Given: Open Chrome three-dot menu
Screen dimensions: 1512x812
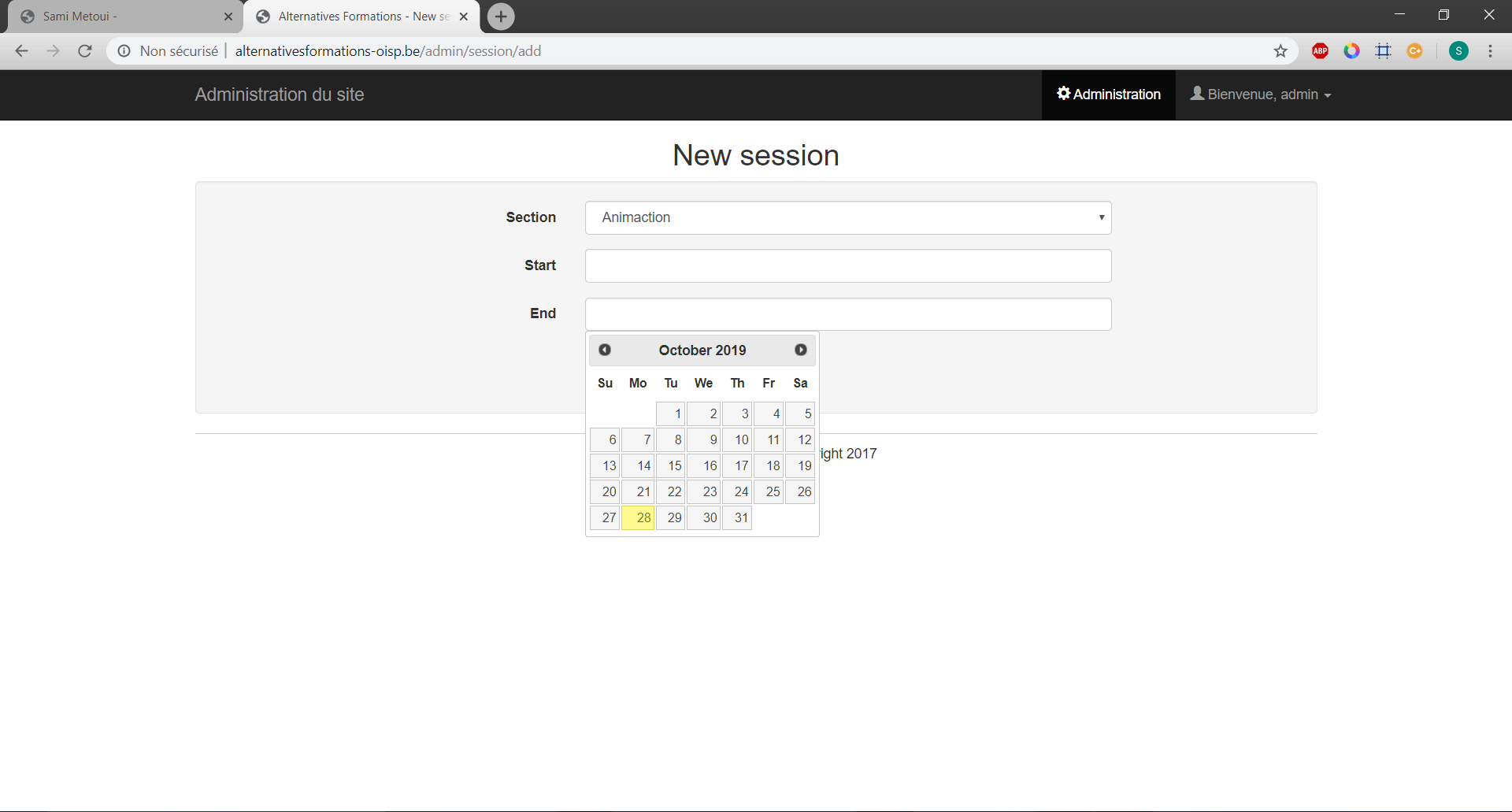Looking at the screenshot, I should [1490, 51].
